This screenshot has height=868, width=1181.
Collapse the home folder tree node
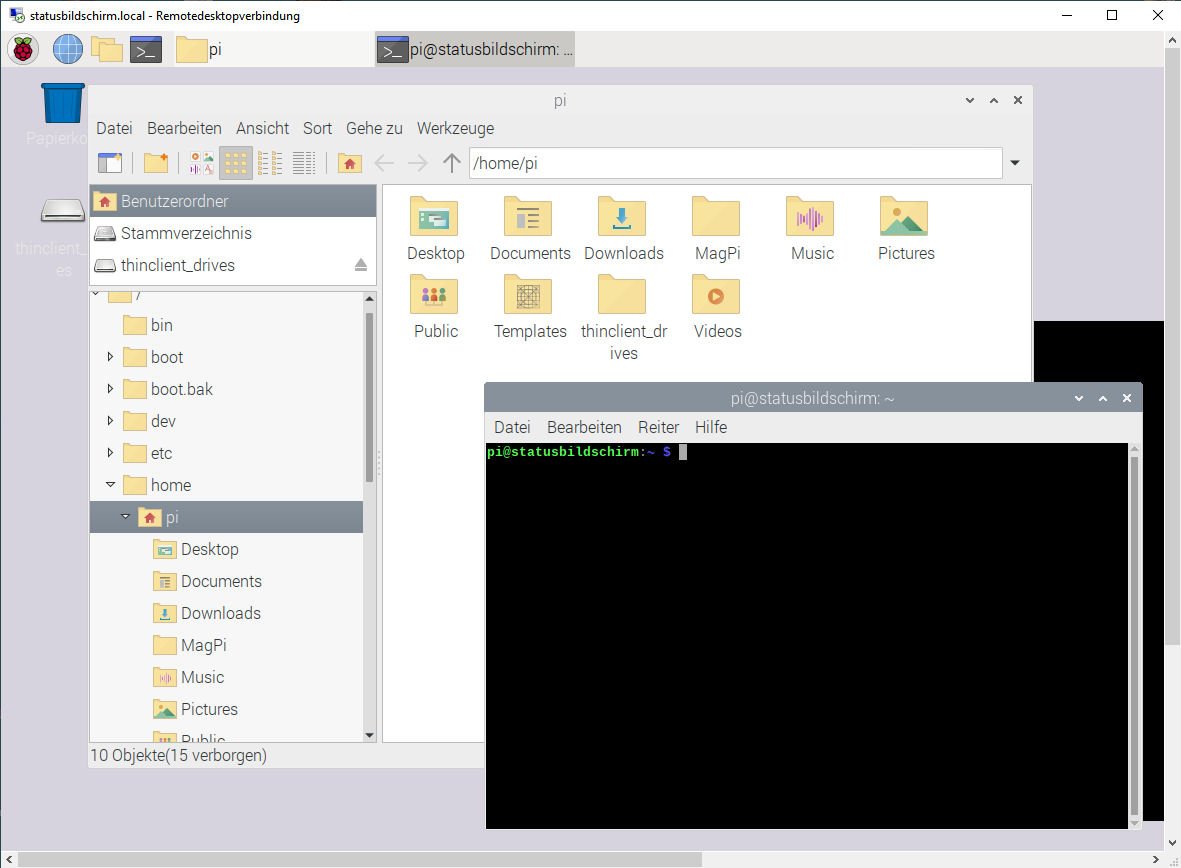coord(110,485)
